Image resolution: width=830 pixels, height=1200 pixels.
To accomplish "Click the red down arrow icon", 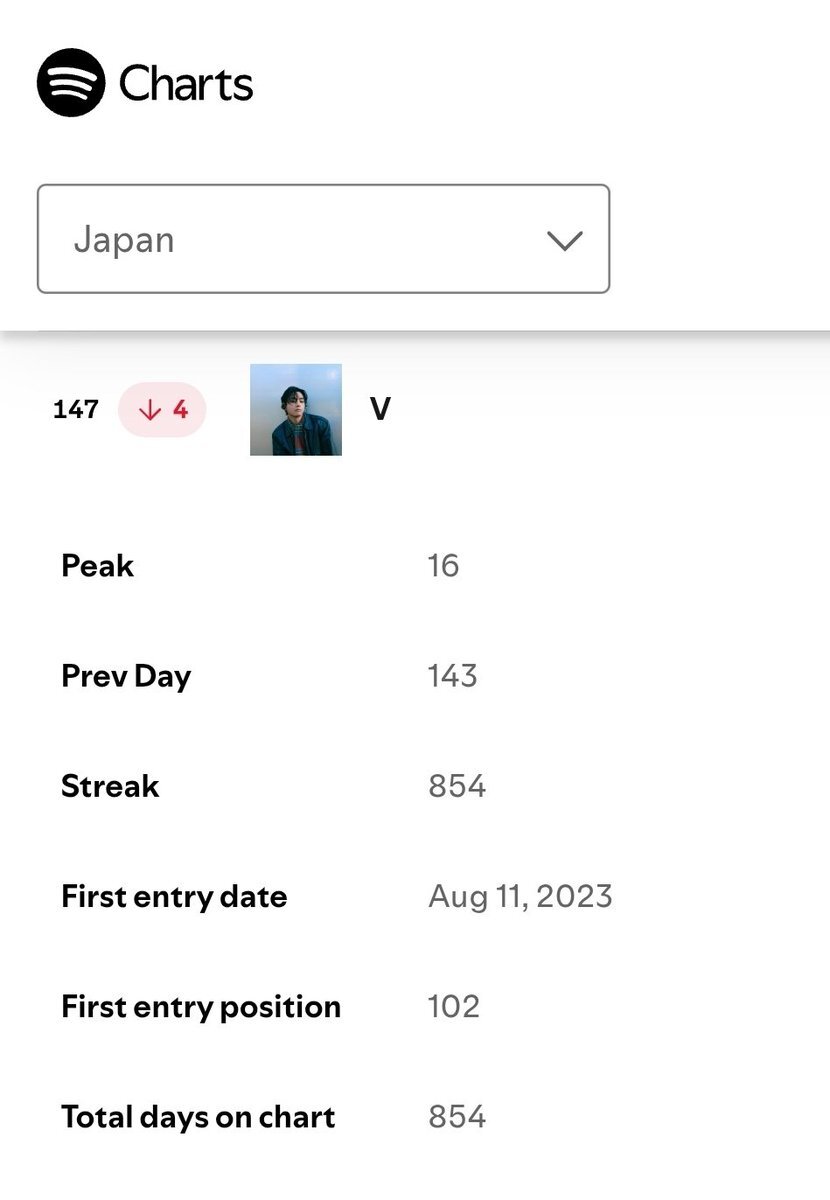I will [149, 410].
